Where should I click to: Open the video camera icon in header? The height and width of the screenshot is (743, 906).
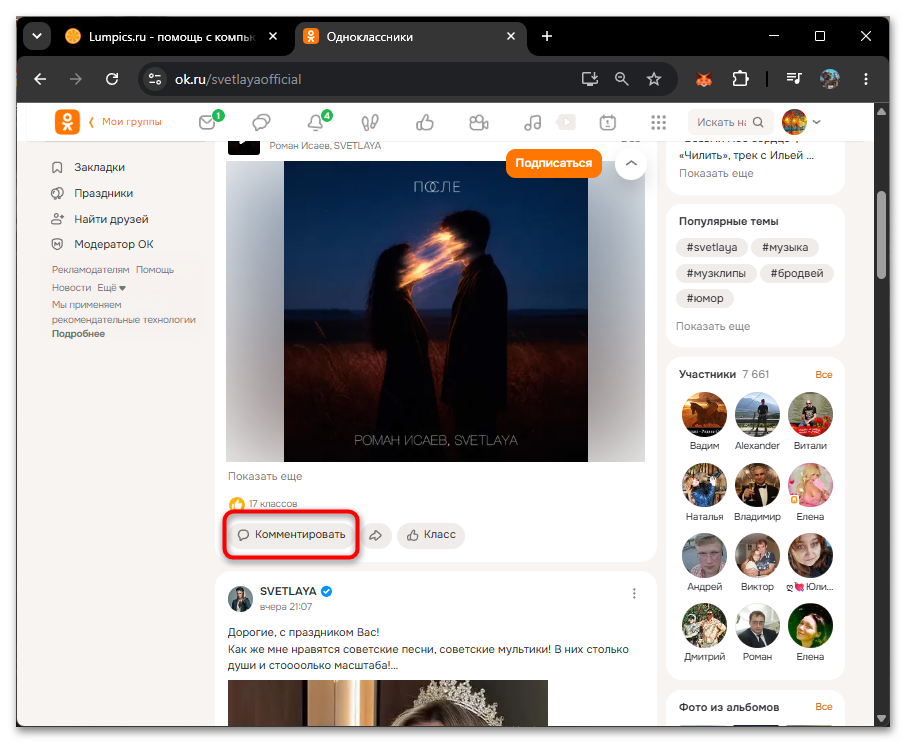tap(478, 122)
